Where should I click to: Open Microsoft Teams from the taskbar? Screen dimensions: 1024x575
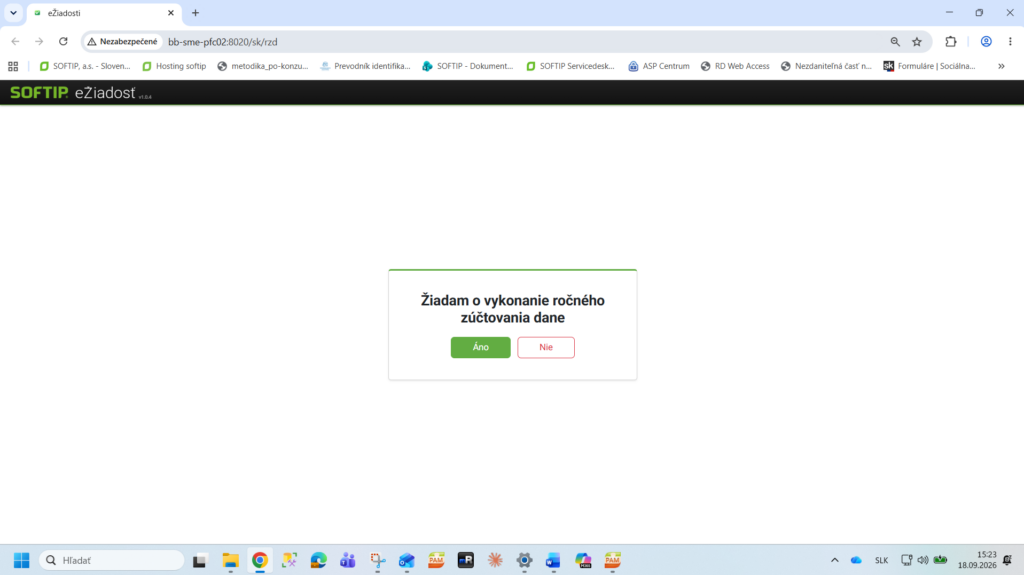347,560
